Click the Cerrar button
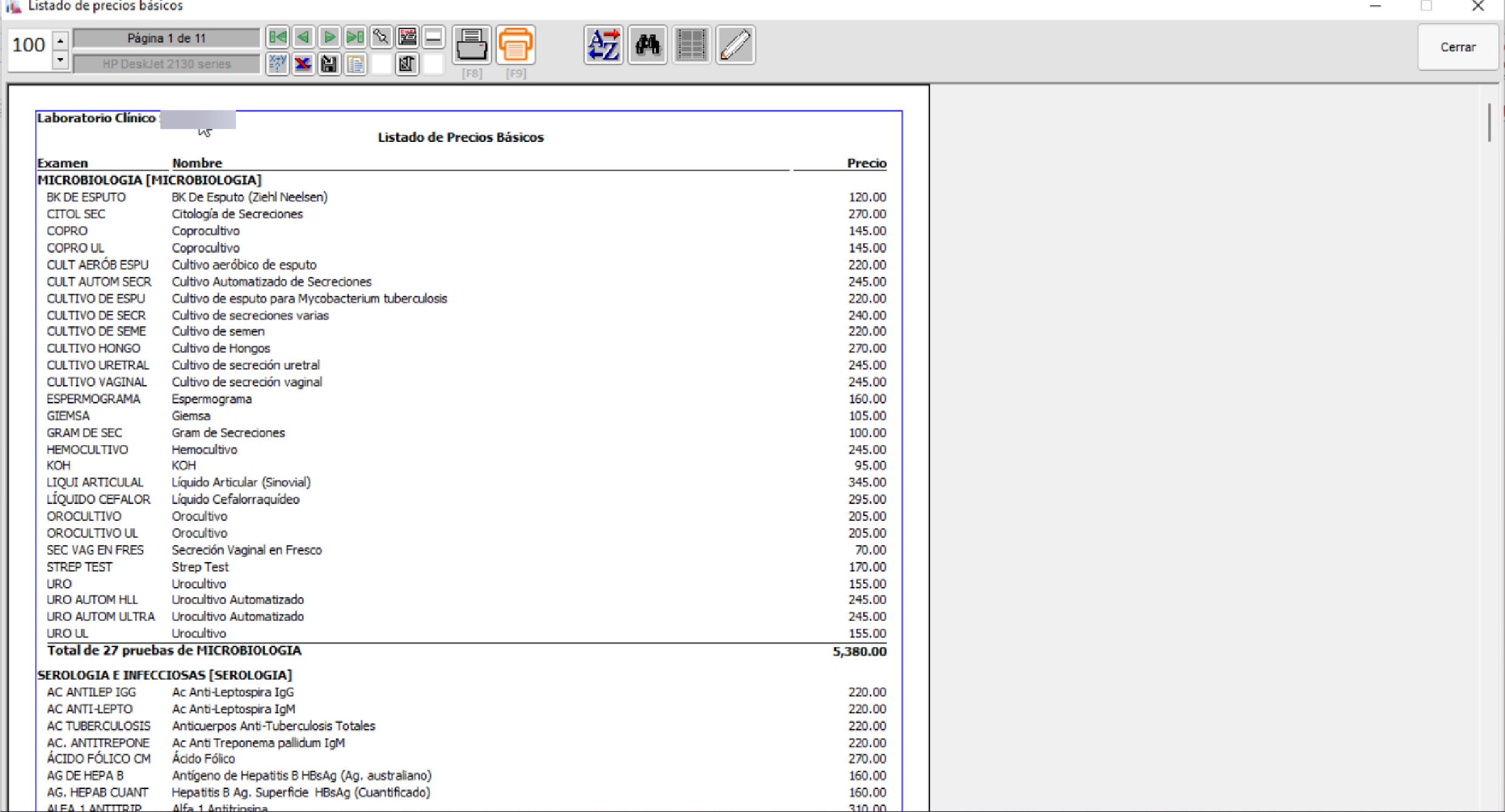1505x812 pixels. (x=1458, y=47)
